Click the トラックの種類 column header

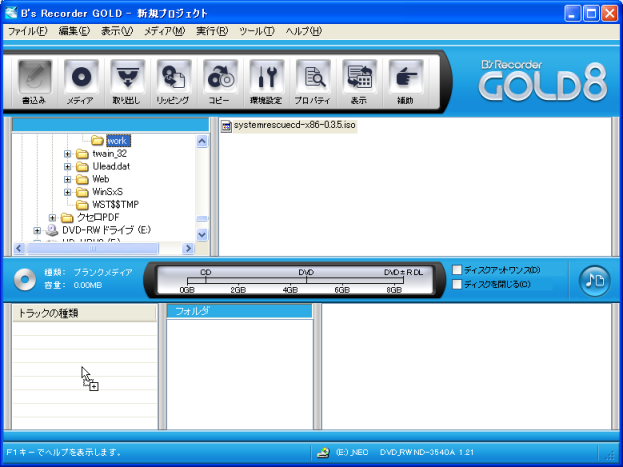(x=84, y=313)
